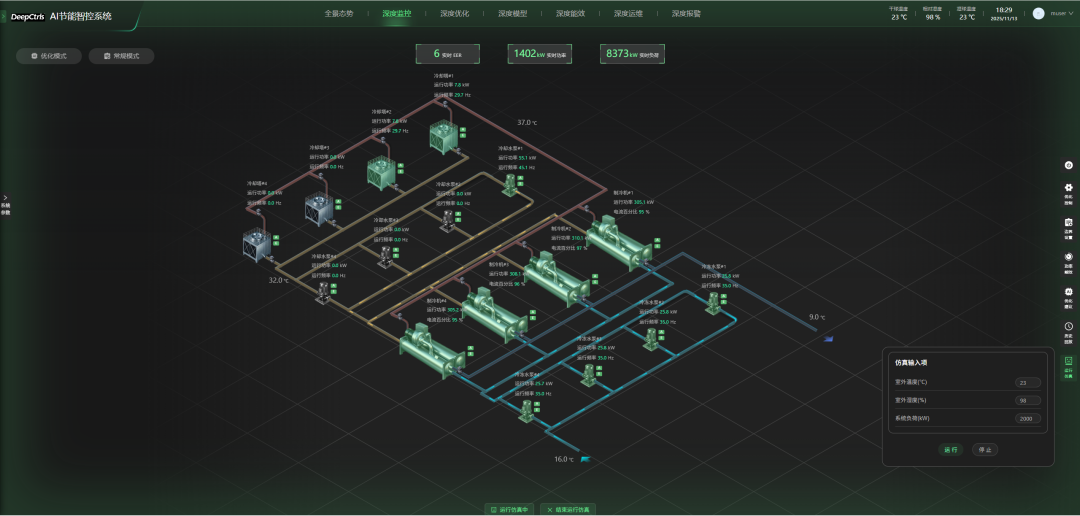The width and height of the screenshot is (1080, 516).
Task: Switch to 常规模式 mode
Action: point(121,56)
